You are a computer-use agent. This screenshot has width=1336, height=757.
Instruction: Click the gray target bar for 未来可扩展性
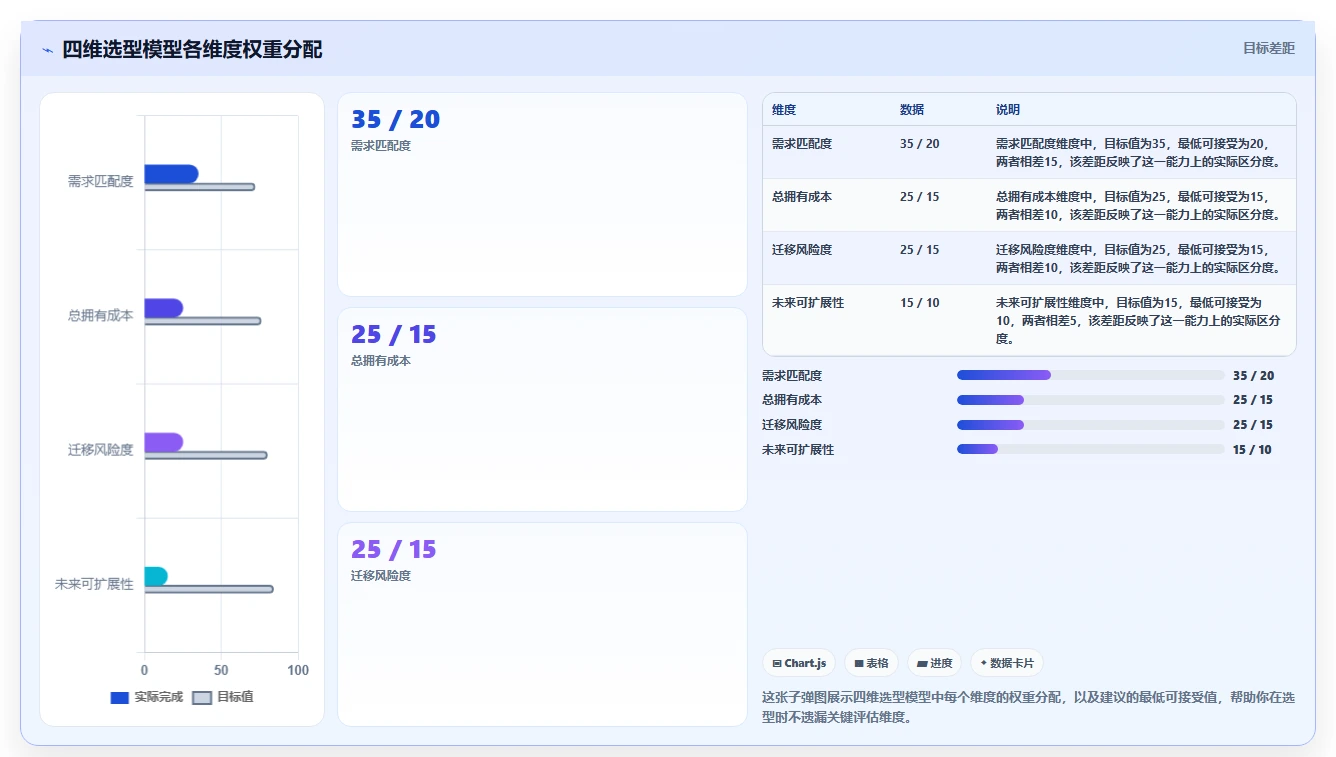point(209,589)
